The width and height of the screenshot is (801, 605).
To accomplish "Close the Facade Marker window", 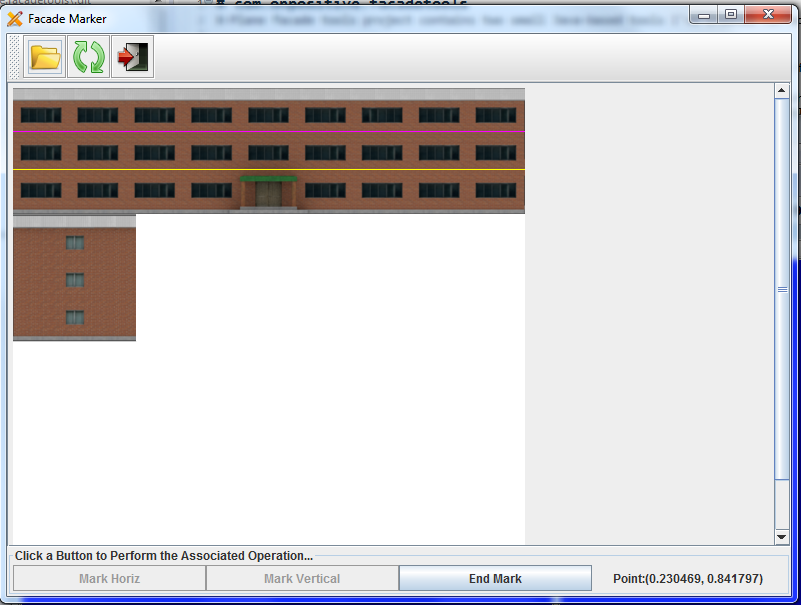I will 768,15.
